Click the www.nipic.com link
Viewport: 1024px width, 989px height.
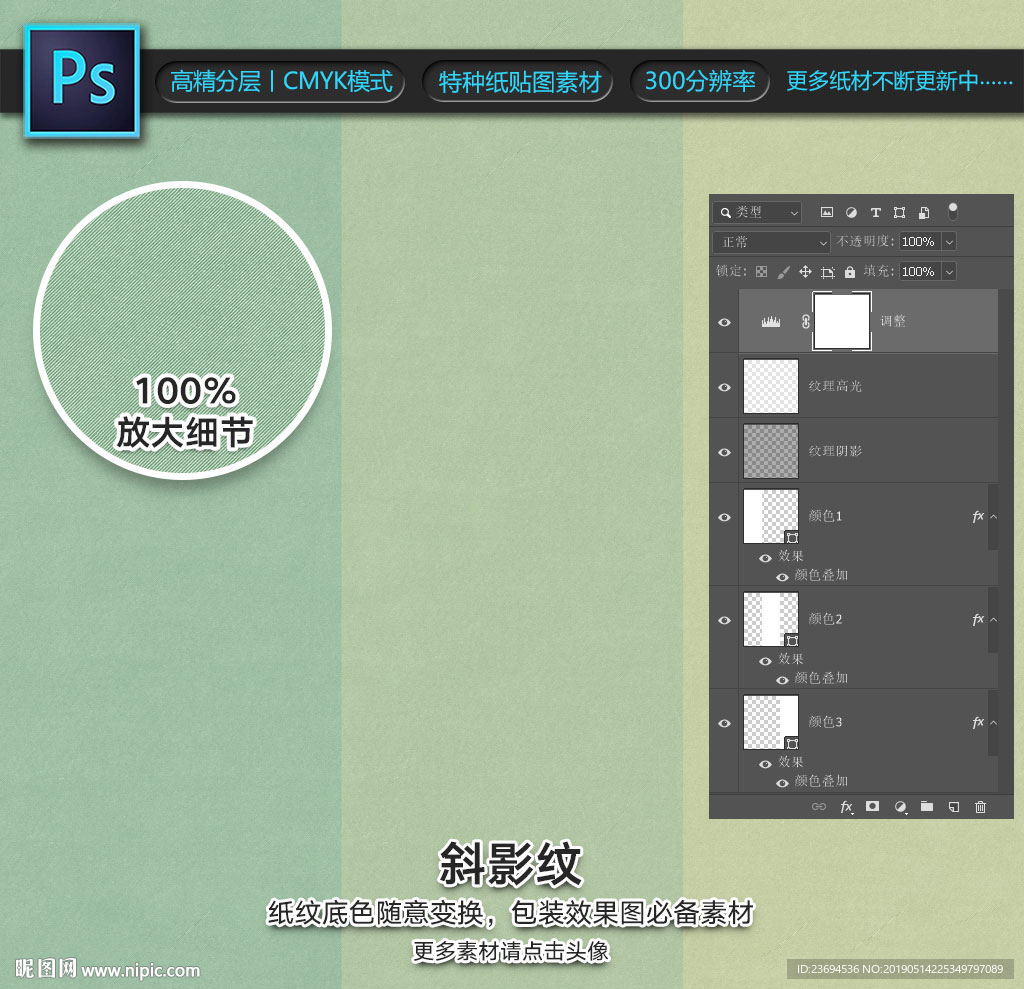click(x=140, y=970)
